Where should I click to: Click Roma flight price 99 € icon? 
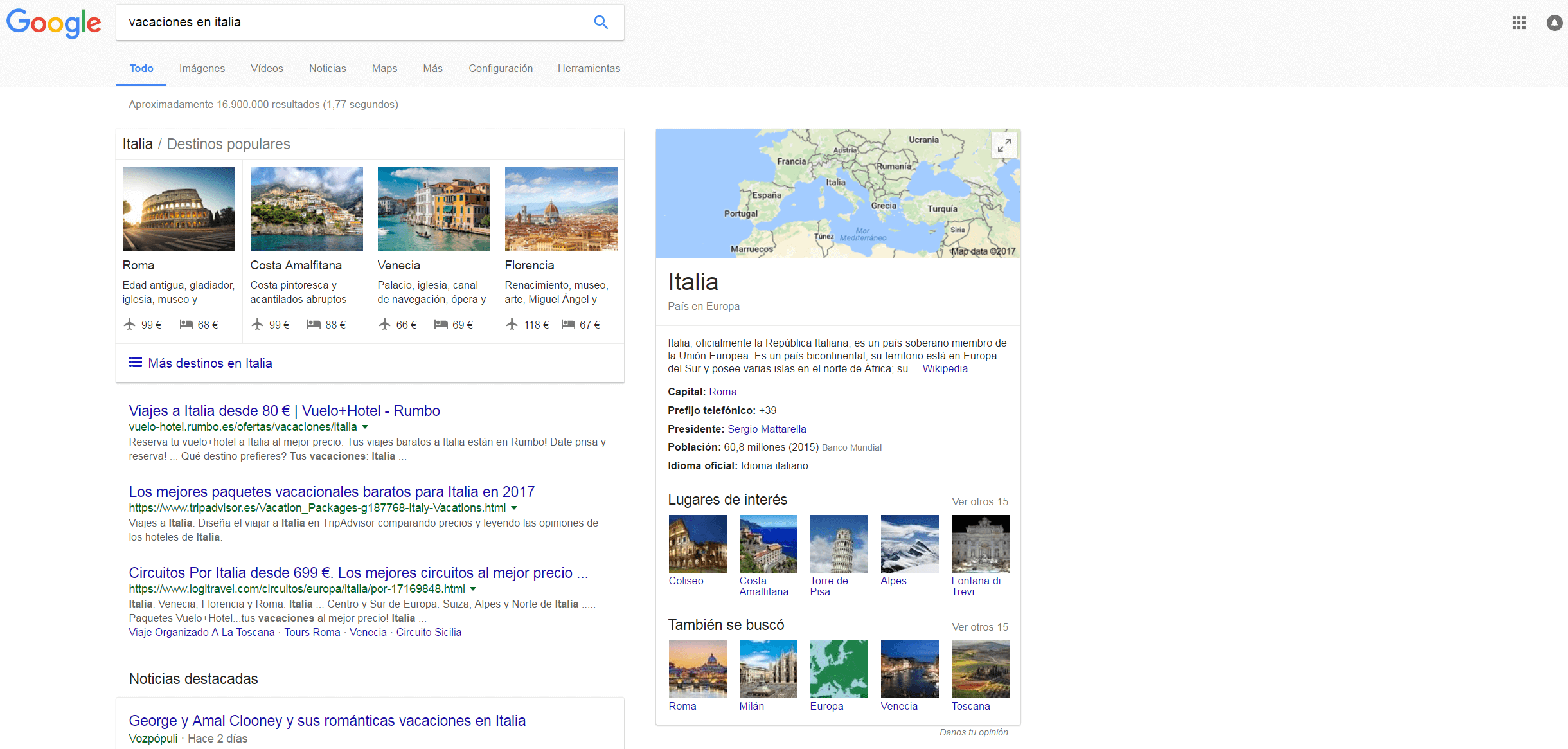tap(130, 324)
